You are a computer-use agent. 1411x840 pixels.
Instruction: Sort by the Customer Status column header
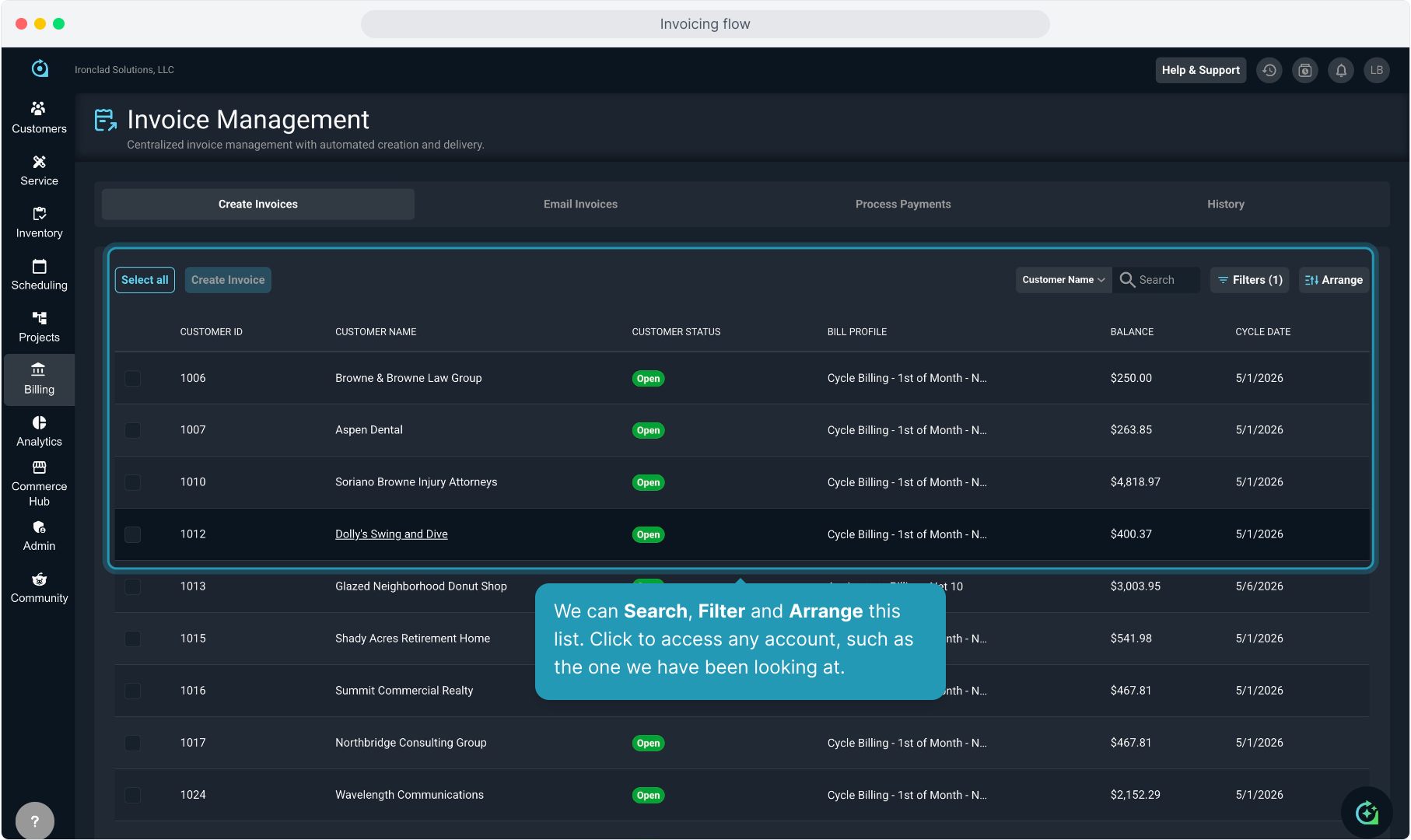coord(676,332)
